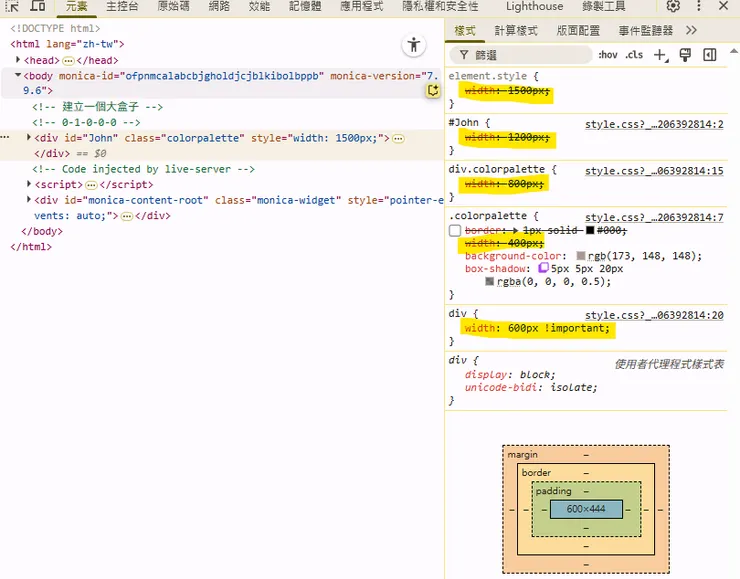Viewport: 740px width, 579px height.
Task: Open style.css link for div.colorpalette rule
Action: click(x=654, y=170)
